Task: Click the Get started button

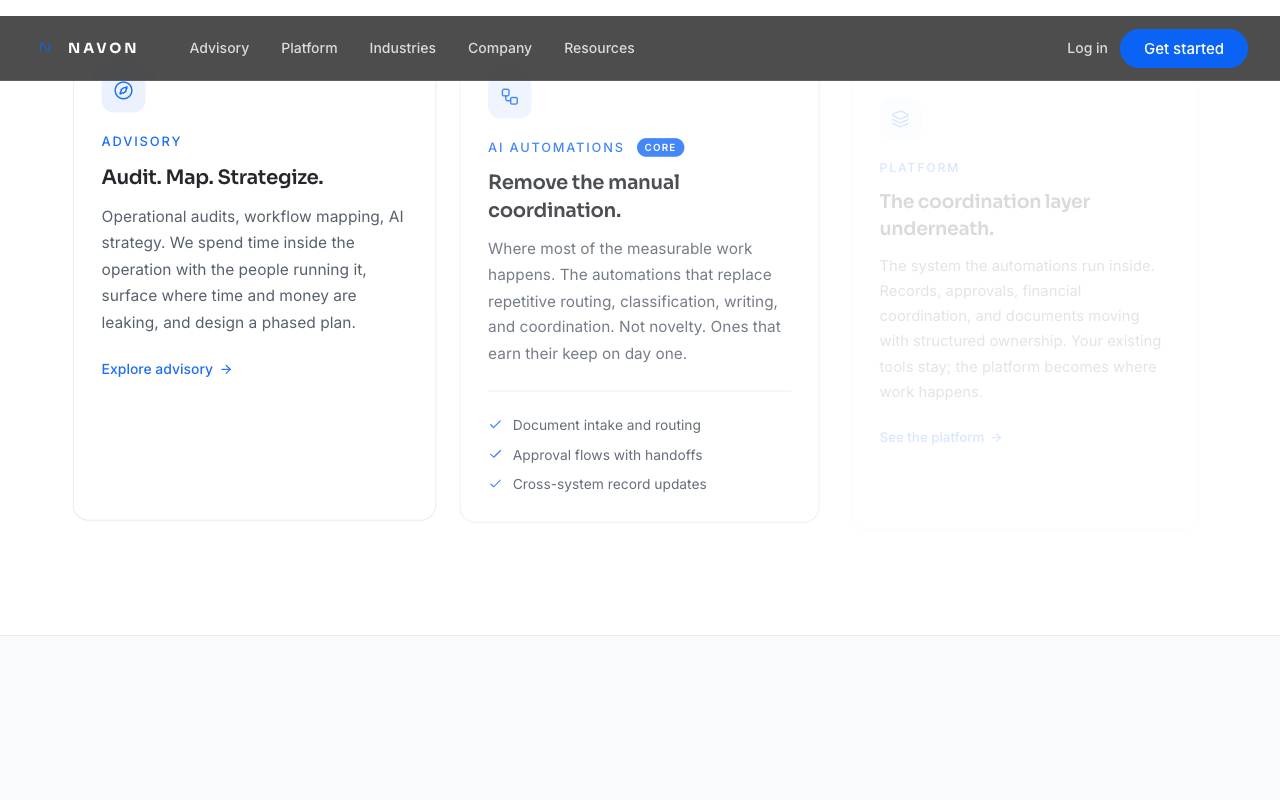Action: coord(1184,48)
